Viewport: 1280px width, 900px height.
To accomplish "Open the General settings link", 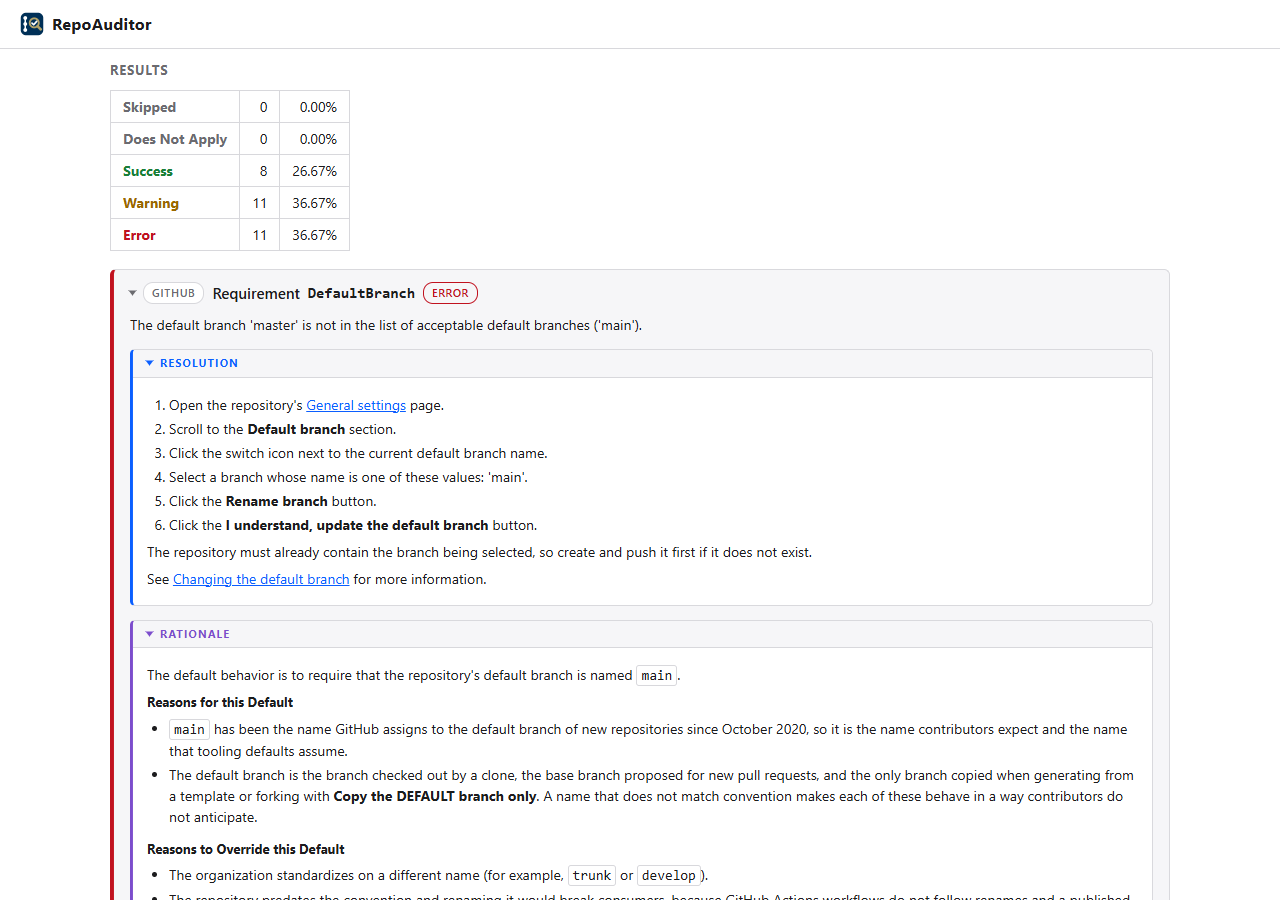I will point(356,405).
